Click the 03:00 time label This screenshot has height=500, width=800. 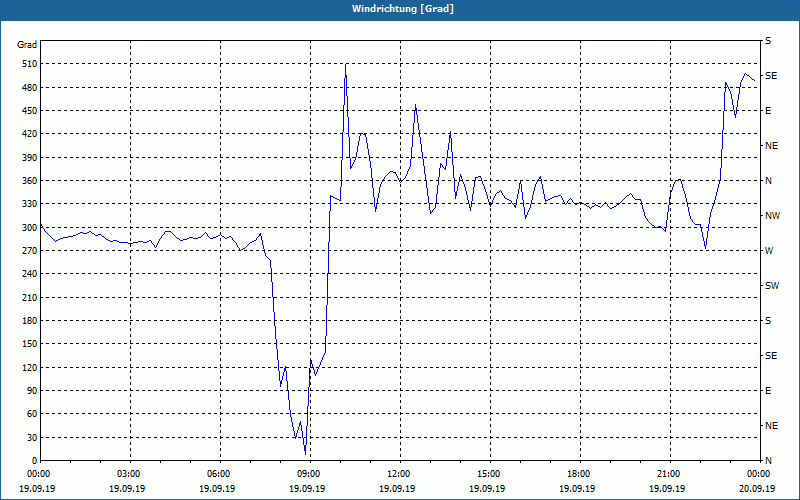click(128, 474)
